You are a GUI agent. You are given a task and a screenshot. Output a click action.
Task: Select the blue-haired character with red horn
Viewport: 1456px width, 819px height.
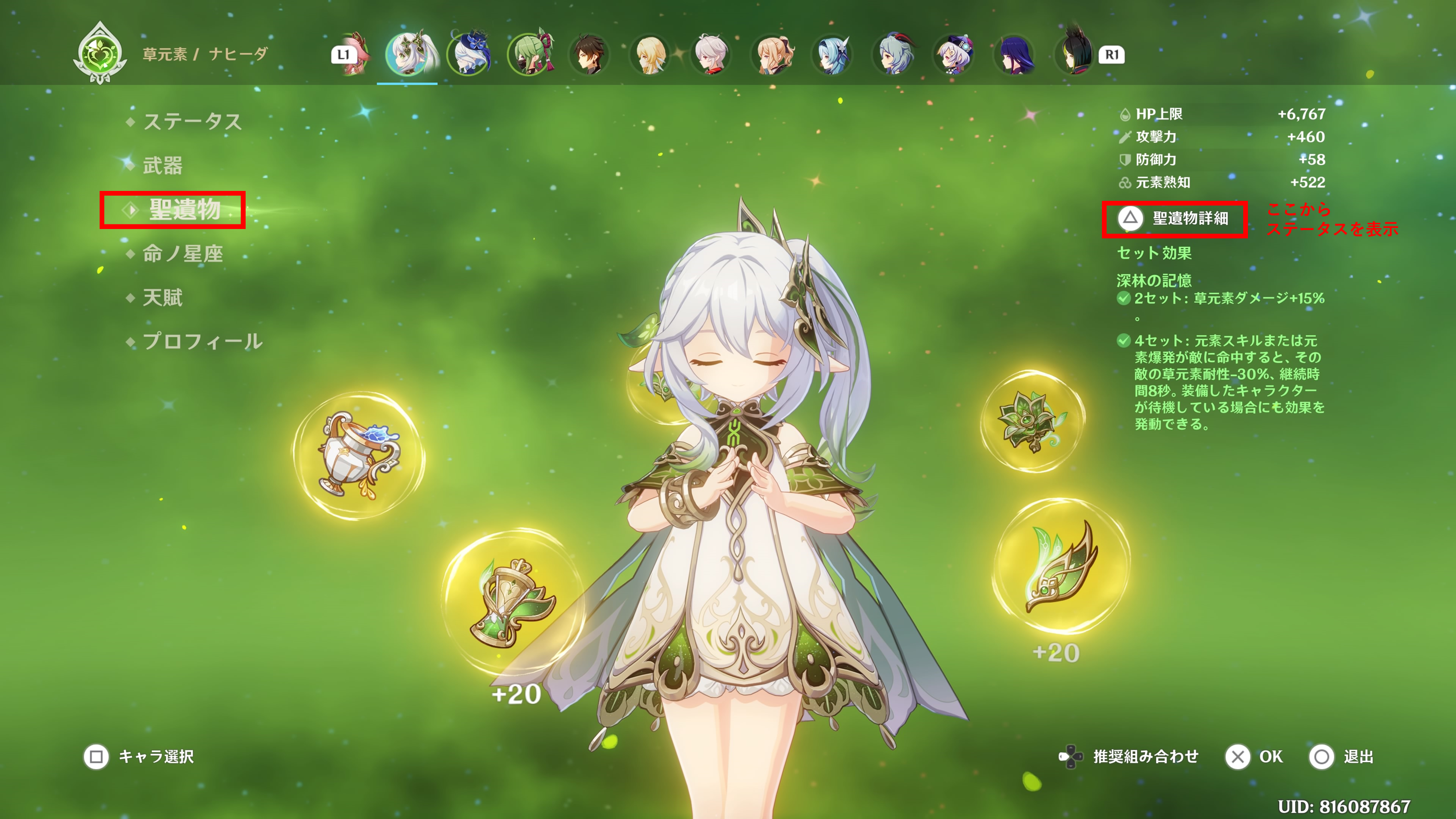(893, 55)
